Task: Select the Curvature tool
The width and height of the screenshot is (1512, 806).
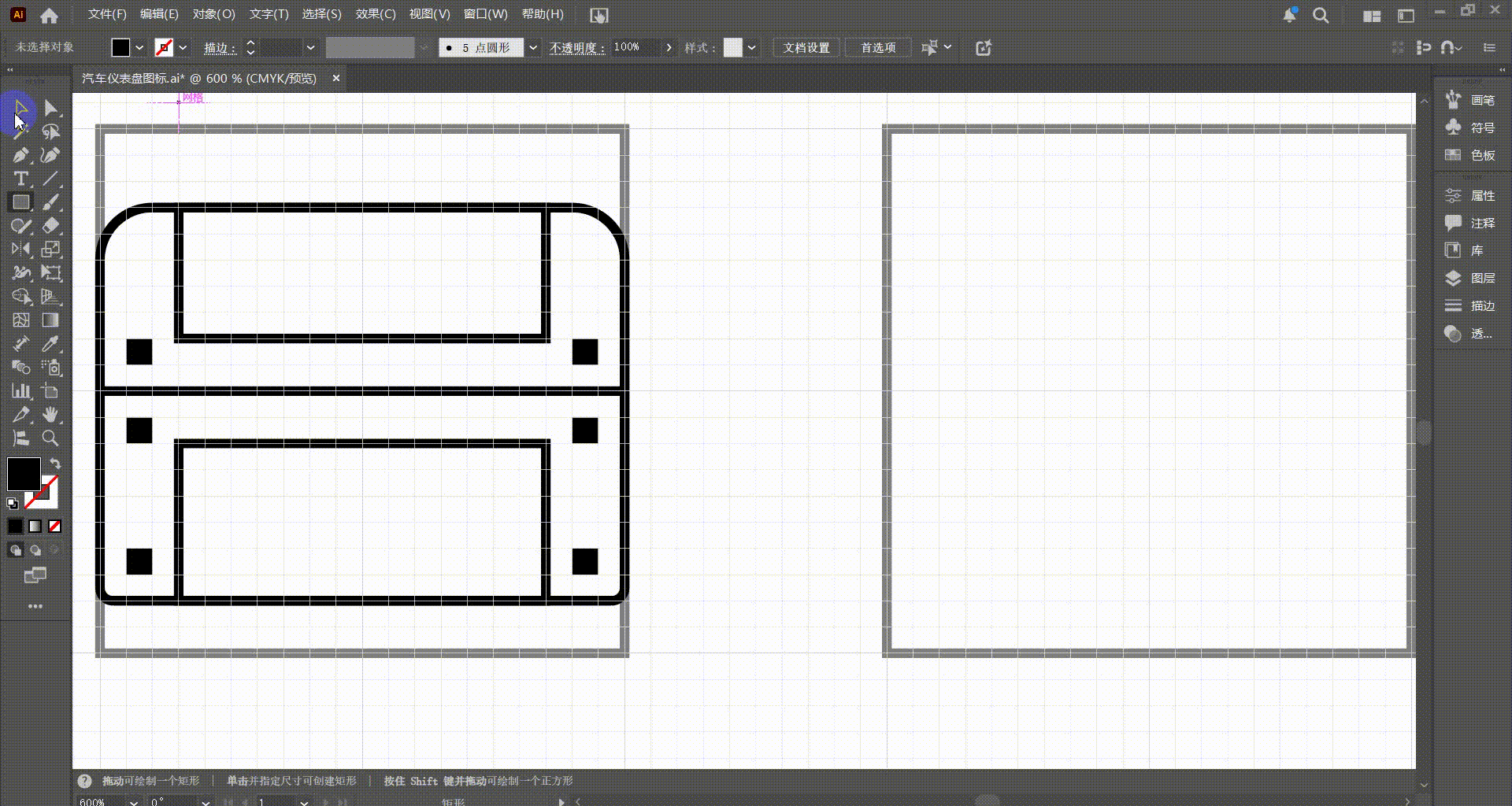Action: (x=50, y=155)
